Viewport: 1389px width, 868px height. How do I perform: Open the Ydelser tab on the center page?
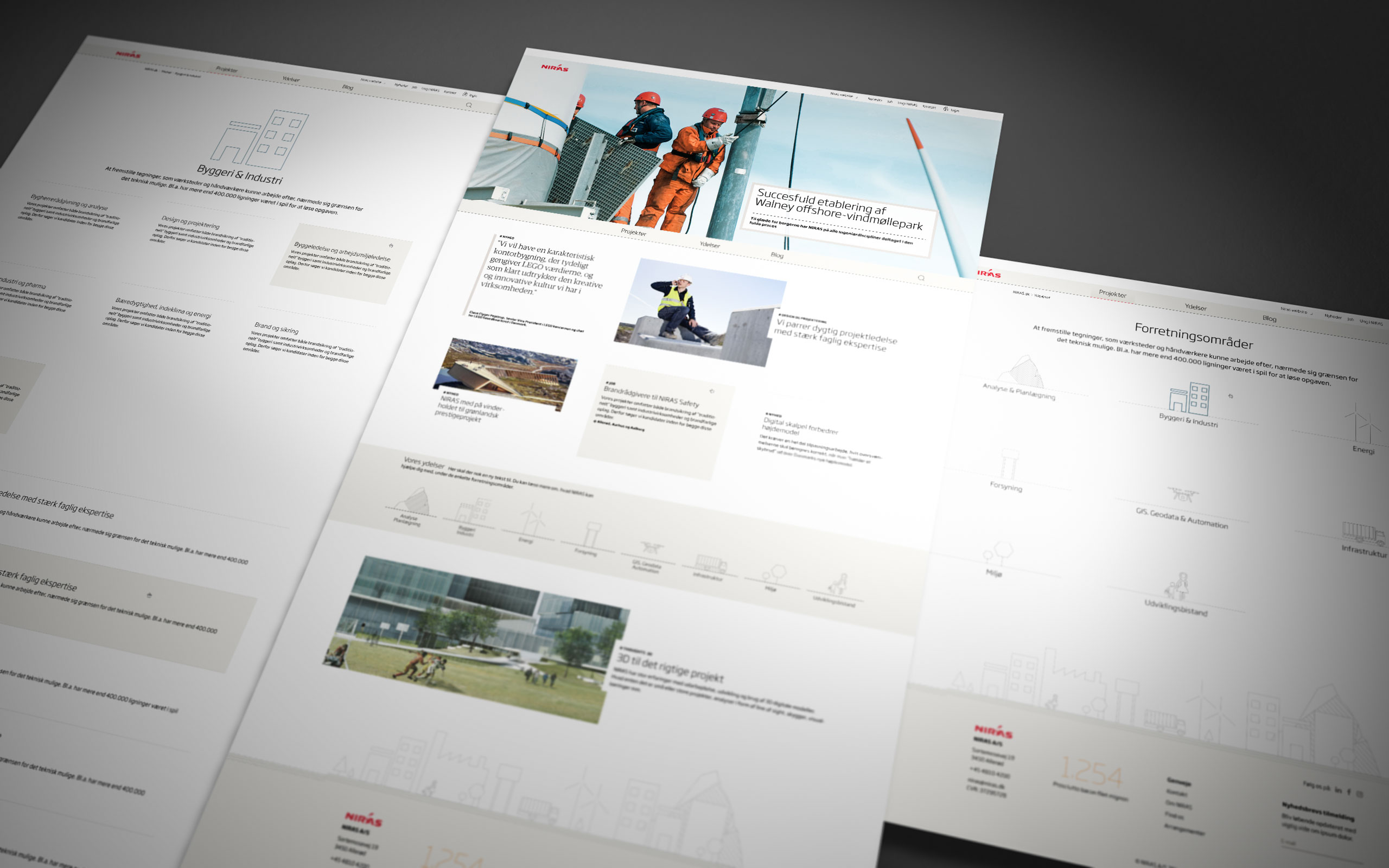(x=710, y=245)
